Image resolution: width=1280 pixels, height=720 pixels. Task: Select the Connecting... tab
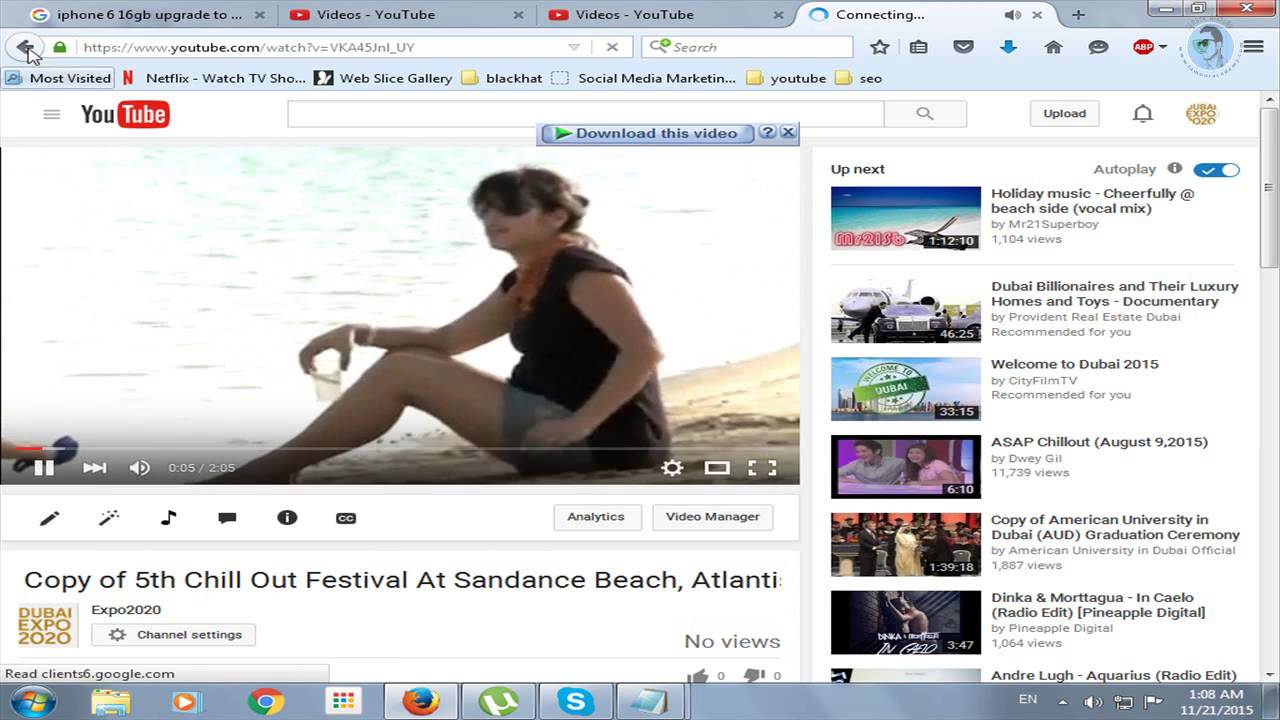(x=925, y=15)
